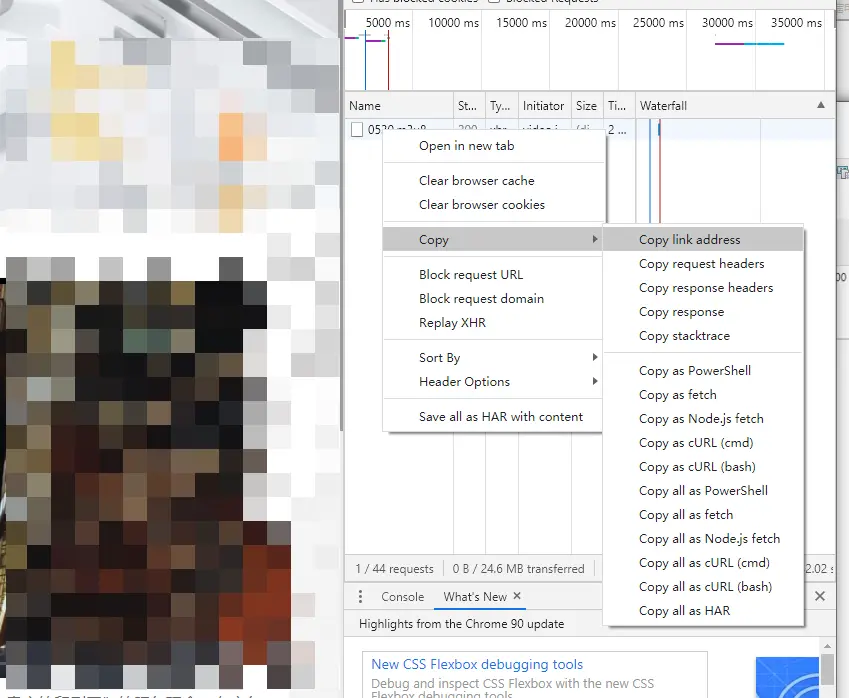Click the What's New panel scrollbar
Image resolution: width=849 pixels, height=698 pixels.
827,669
